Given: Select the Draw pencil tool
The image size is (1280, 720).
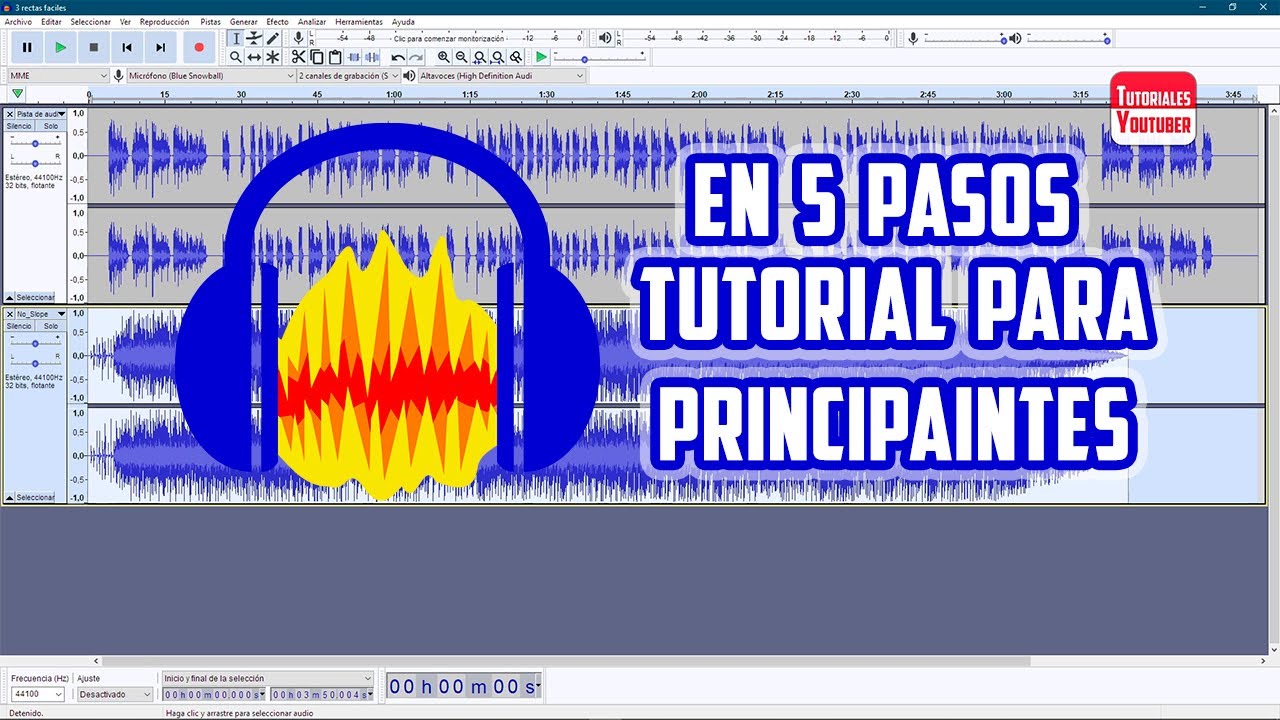Looking at the screenshot, I should pos(272,38).
